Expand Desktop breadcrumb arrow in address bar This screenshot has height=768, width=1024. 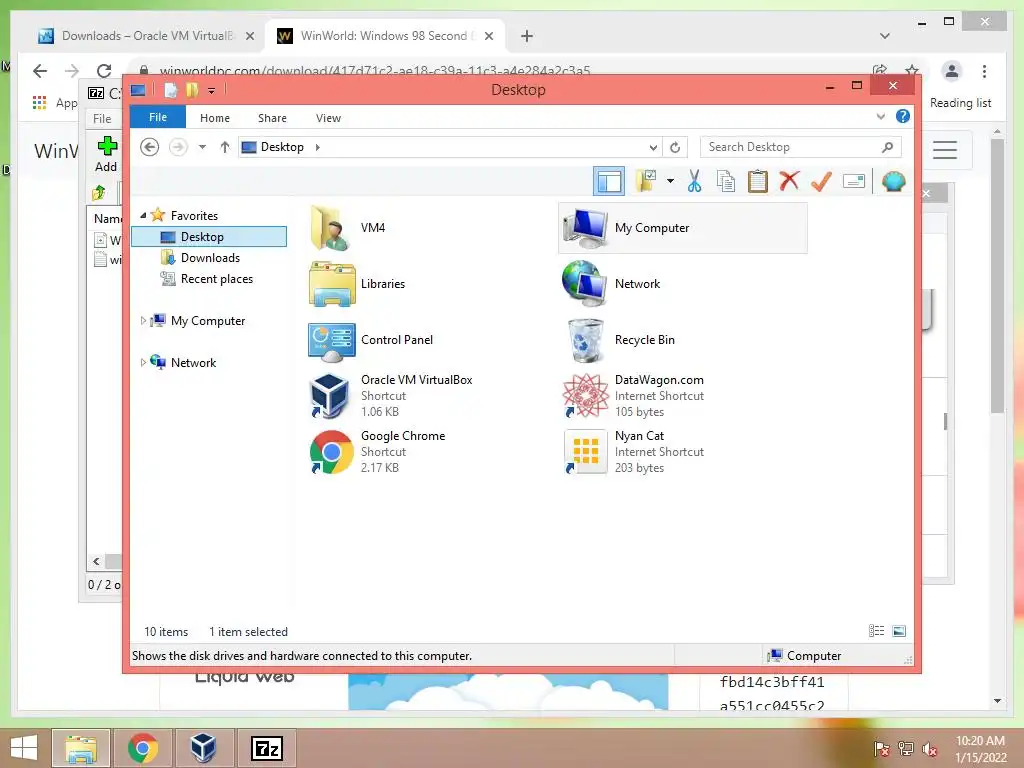coord(318,147)
